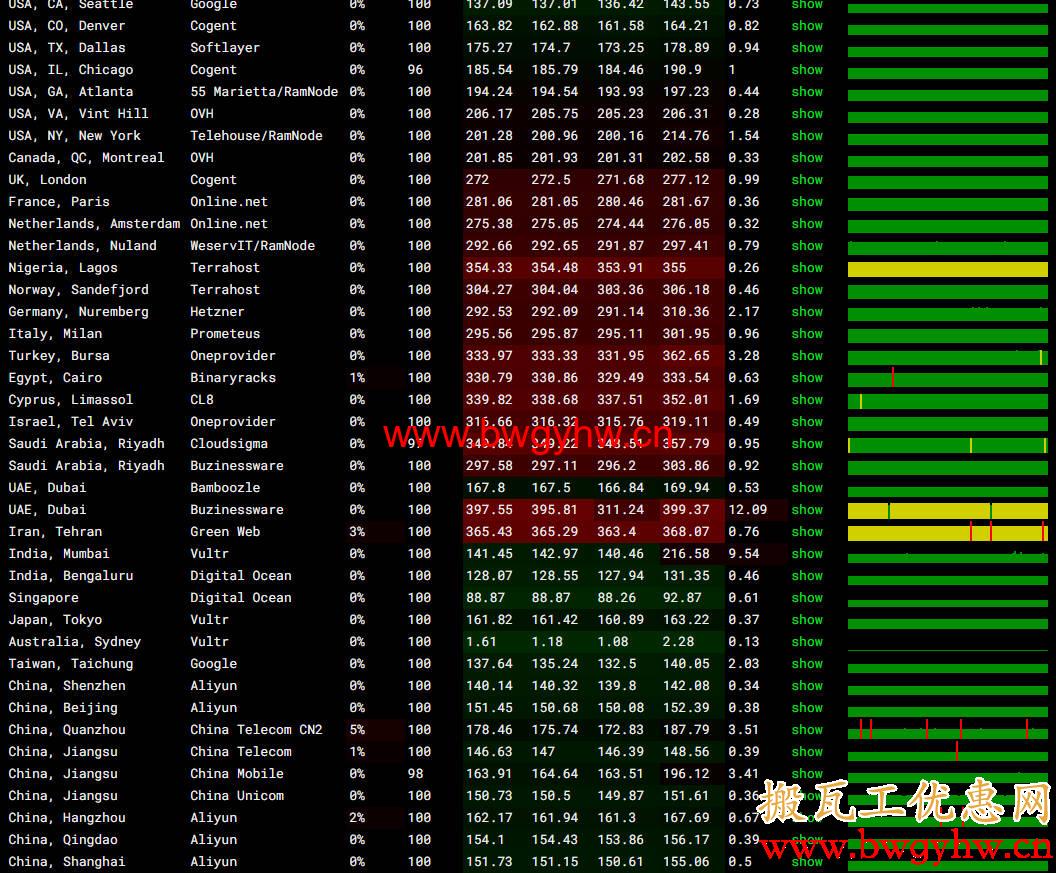
Task: Open show for Australia, Sydney row
Action: (807, 642)
